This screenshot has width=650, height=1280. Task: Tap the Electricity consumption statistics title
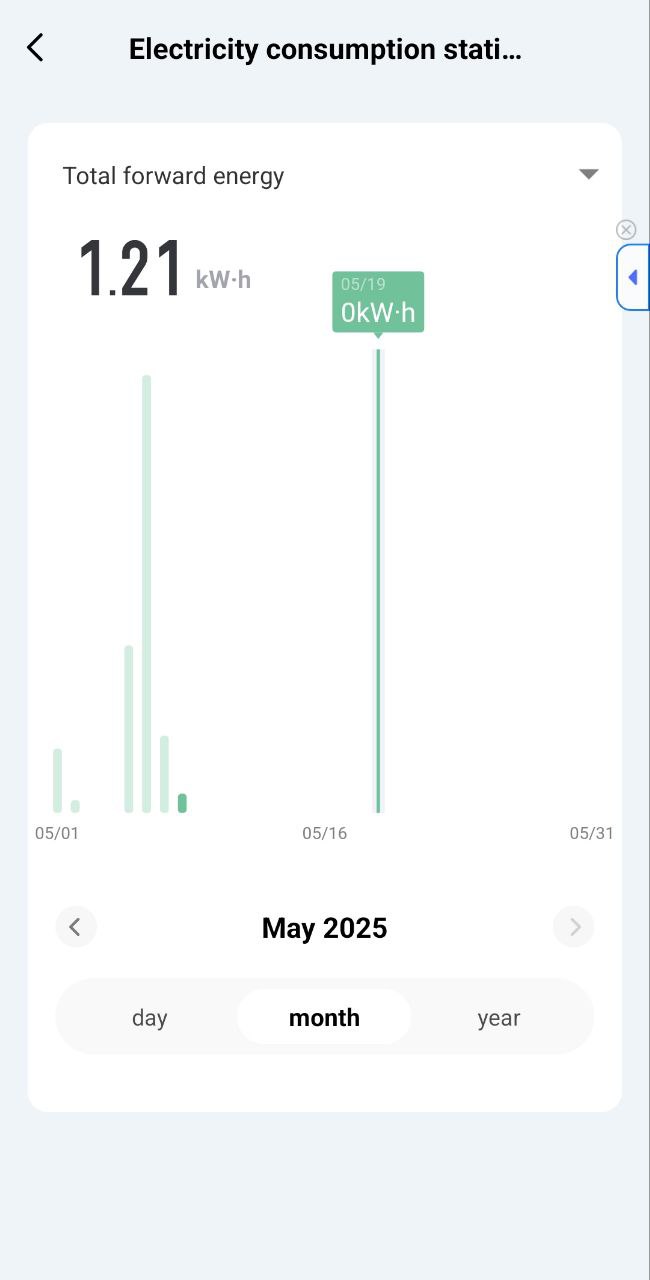[325, 49]
